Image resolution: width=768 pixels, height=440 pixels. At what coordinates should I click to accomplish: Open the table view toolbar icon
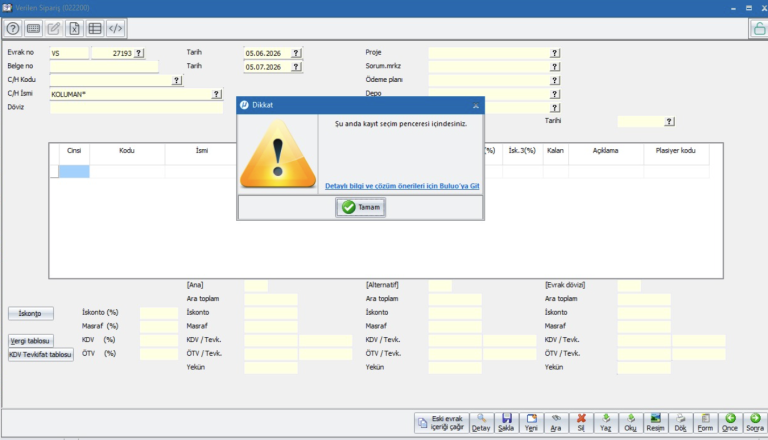tap(95, 28)
